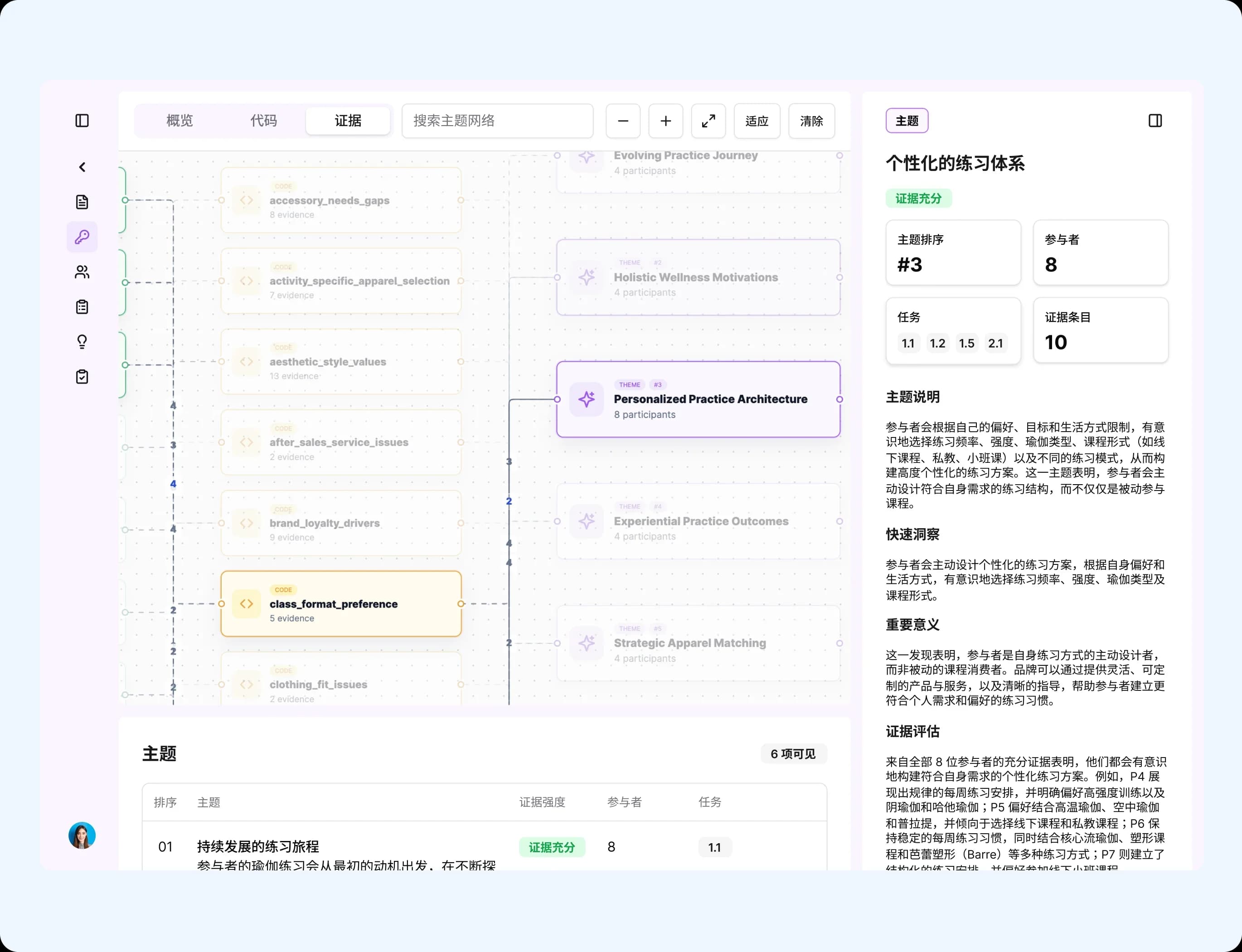The height and width of the screenshot is (952, 1242).
Task: Click sparkle icon of Experiential Practice Outcomes
Action: [587, 521]
